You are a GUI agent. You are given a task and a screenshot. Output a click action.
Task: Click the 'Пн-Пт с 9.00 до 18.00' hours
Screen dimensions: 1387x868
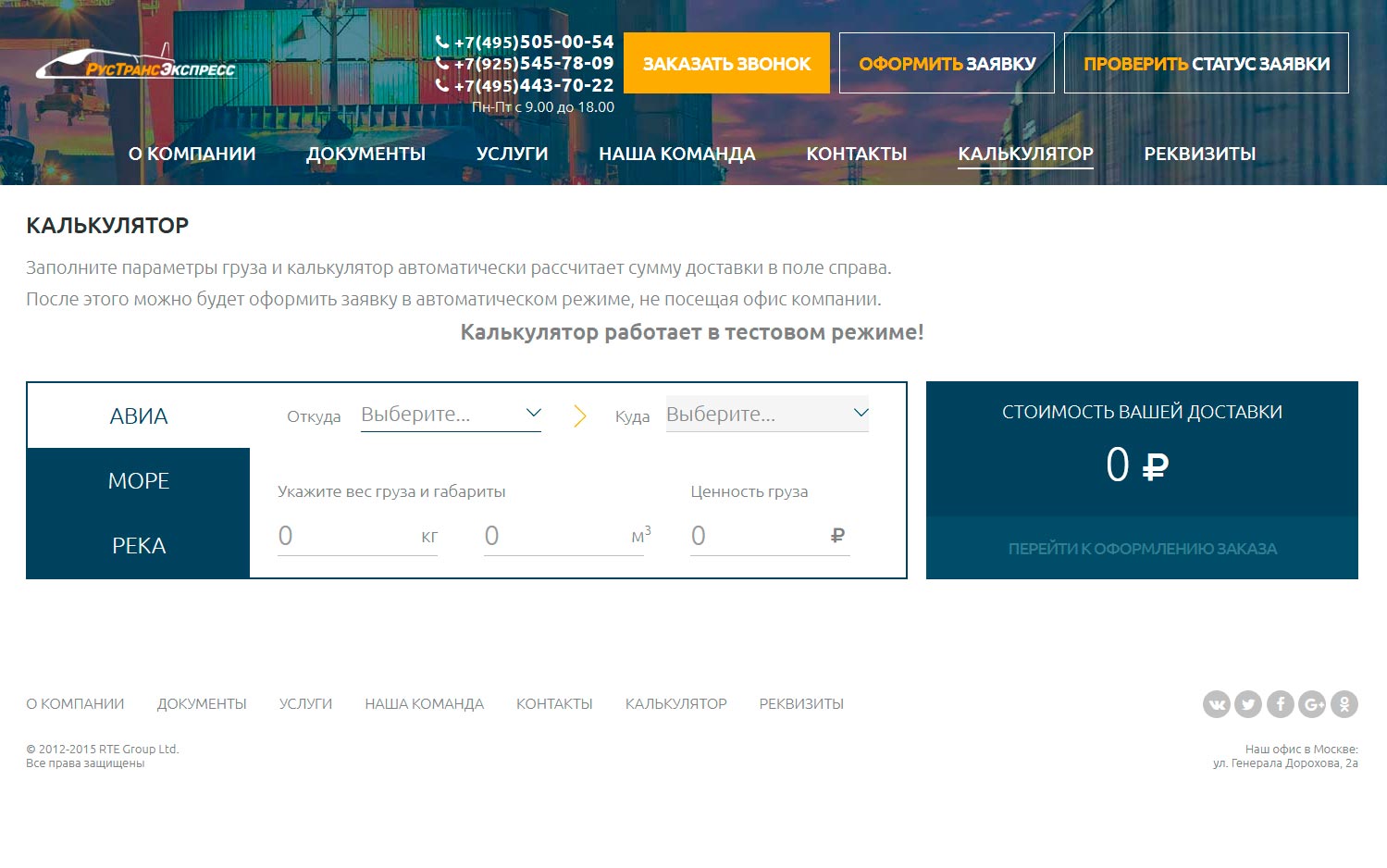pos(543,107)
